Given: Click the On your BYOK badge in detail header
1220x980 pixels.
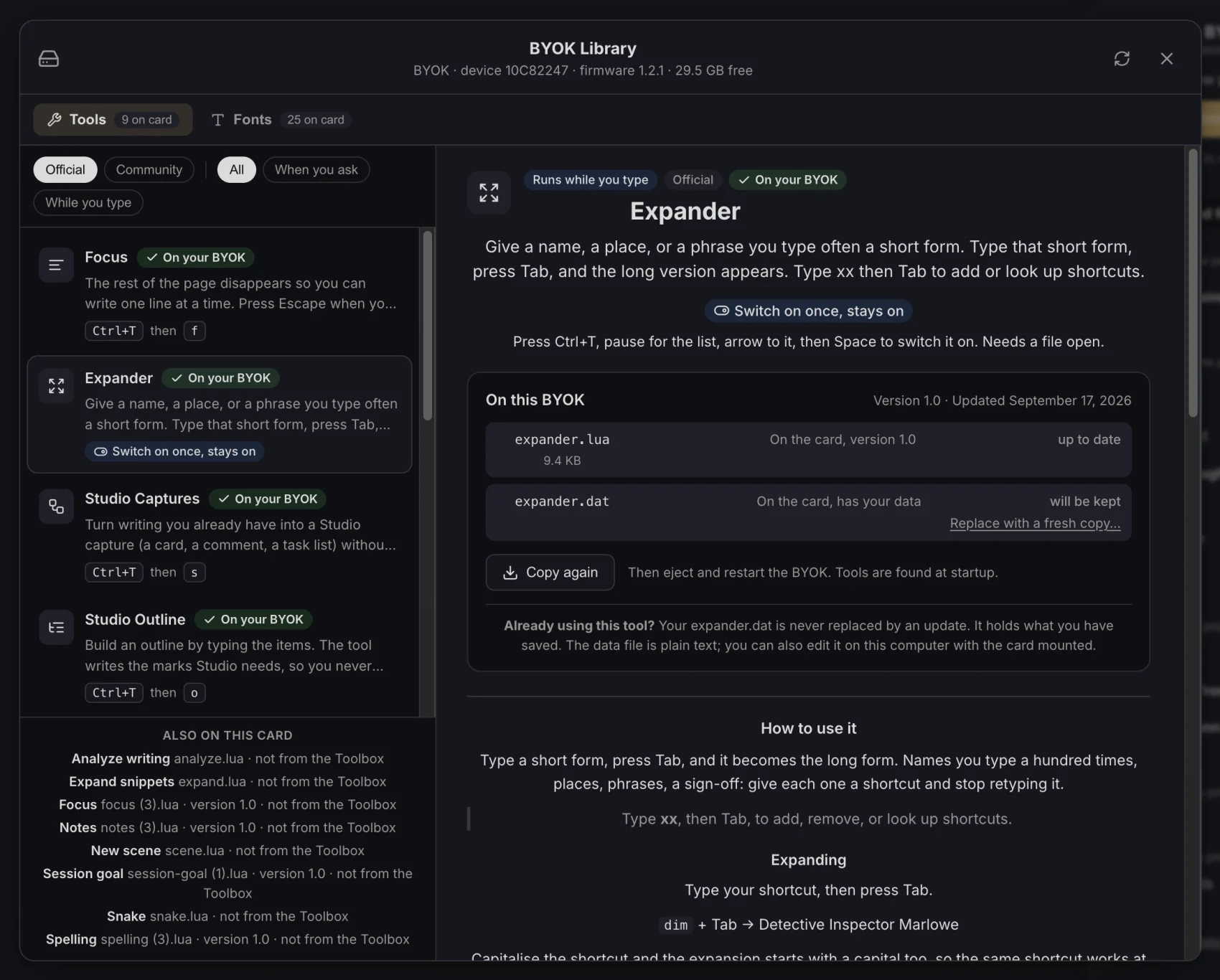Looking at the screenshot, I should coord(788,180).
